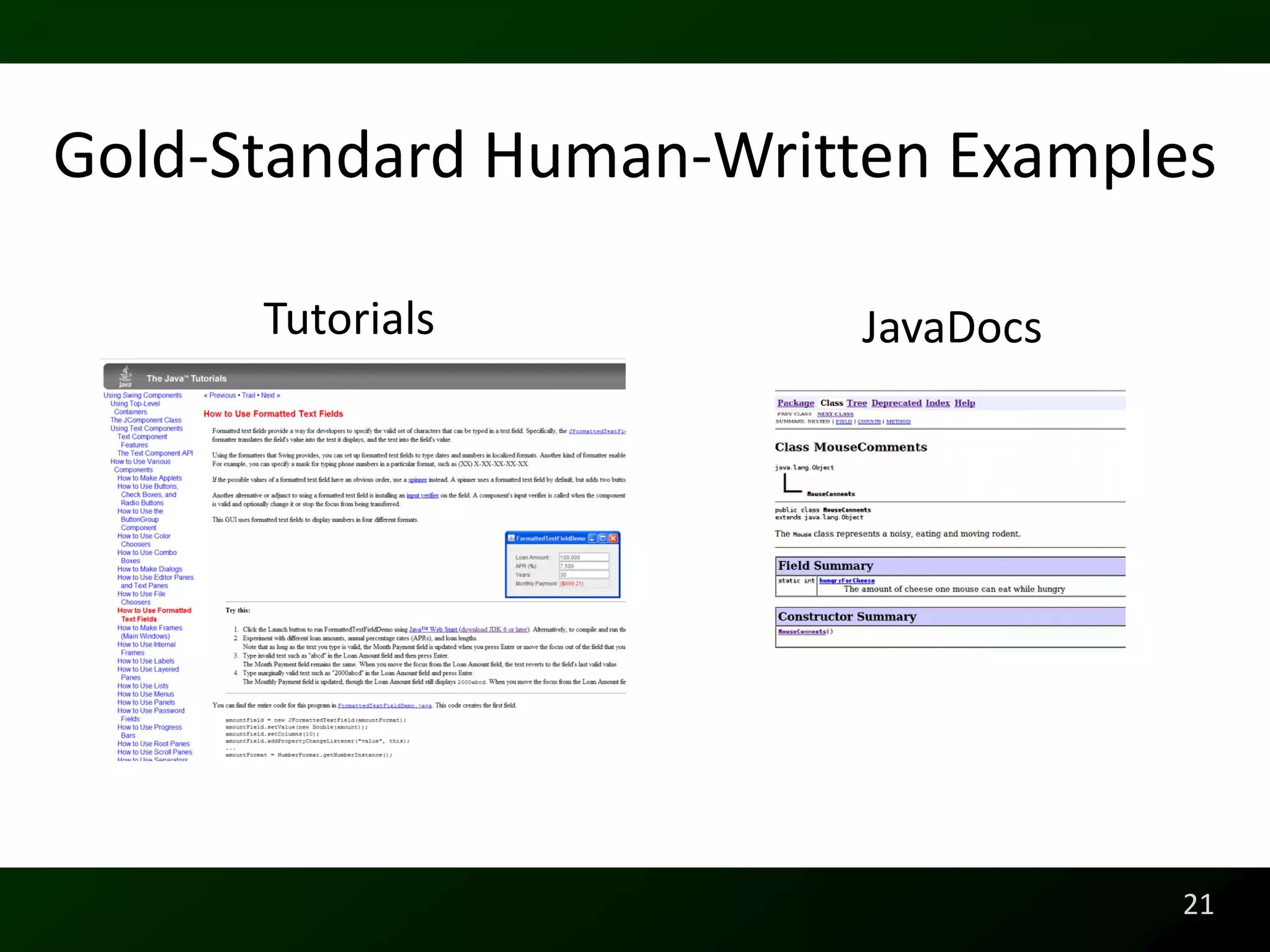
Task: Open How to Use Panels link
Action: coord(146,703)
